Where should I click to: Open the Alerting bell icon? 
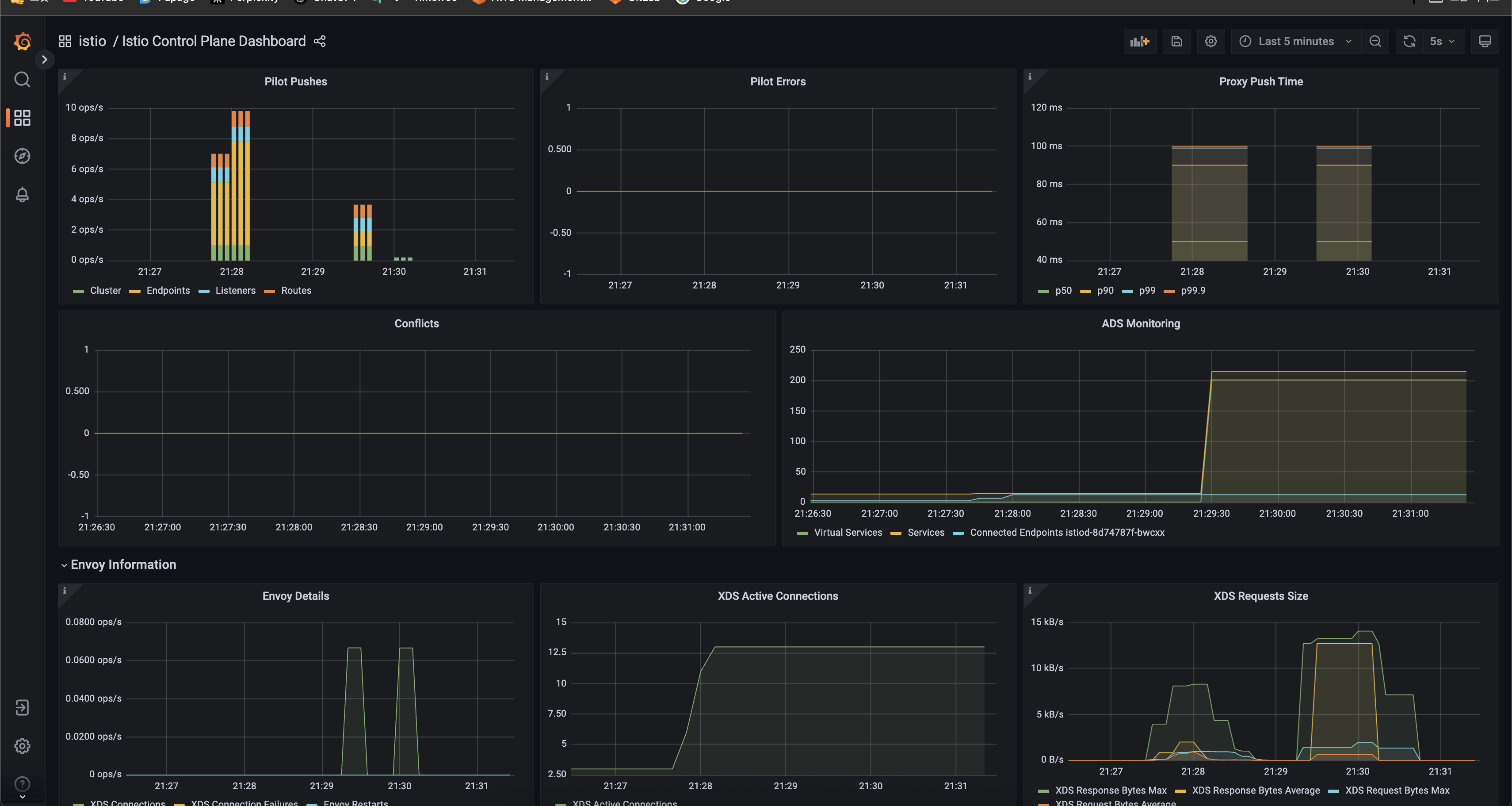[22, 195]
